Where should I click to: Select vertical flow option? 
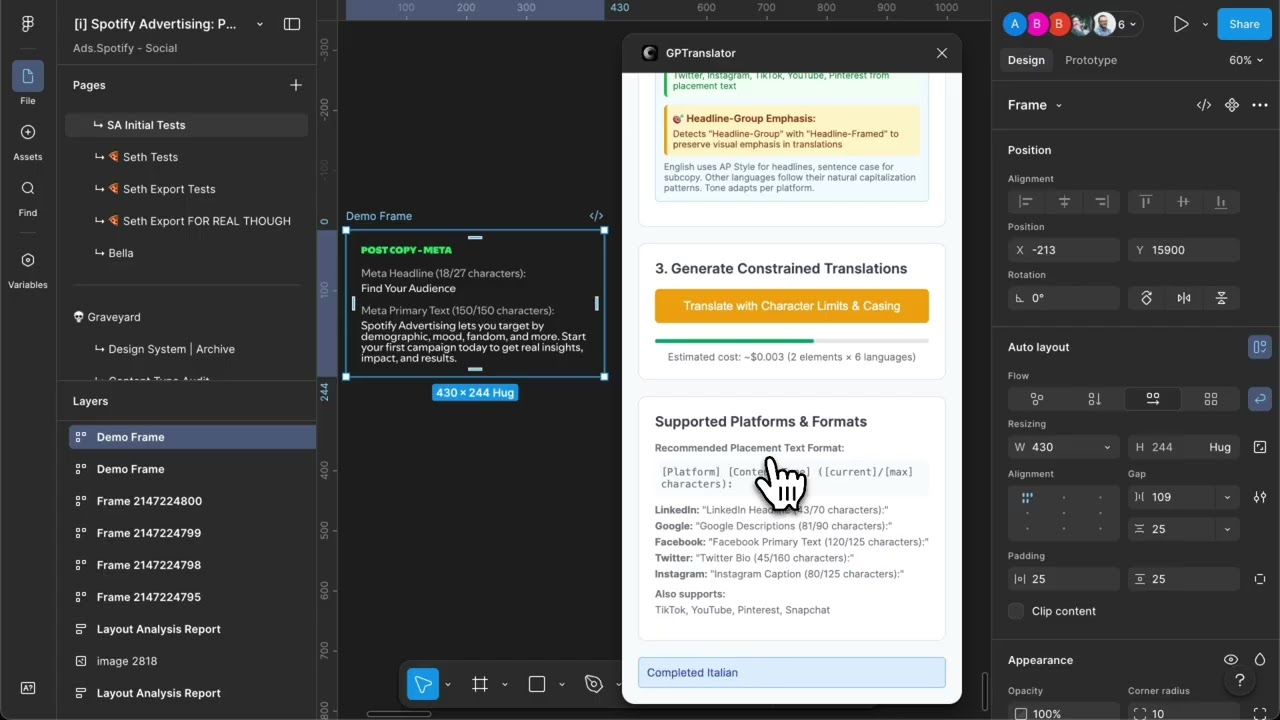(x=1095, y=399)
